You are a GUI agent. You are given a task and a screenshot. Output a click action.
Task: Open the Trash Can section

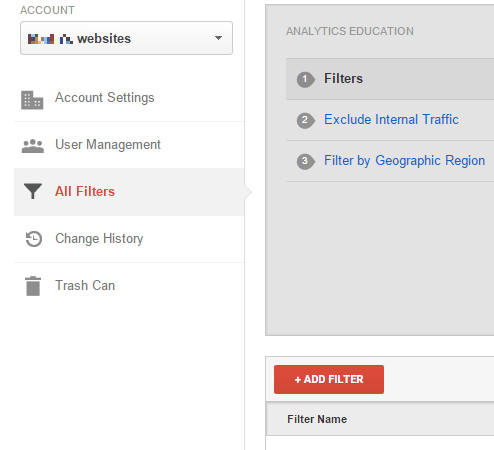pyautogui.click(x=85, y=286)
